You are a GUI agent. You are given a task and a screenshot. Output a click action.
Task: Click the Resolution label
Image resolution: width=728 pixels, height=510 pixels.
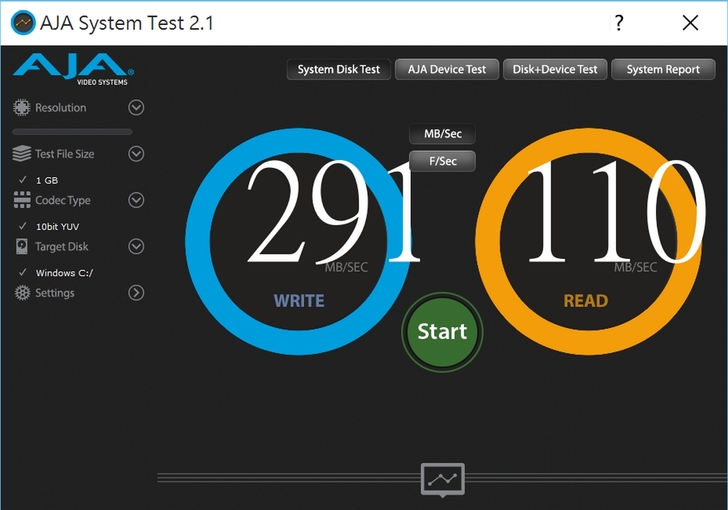61,108
